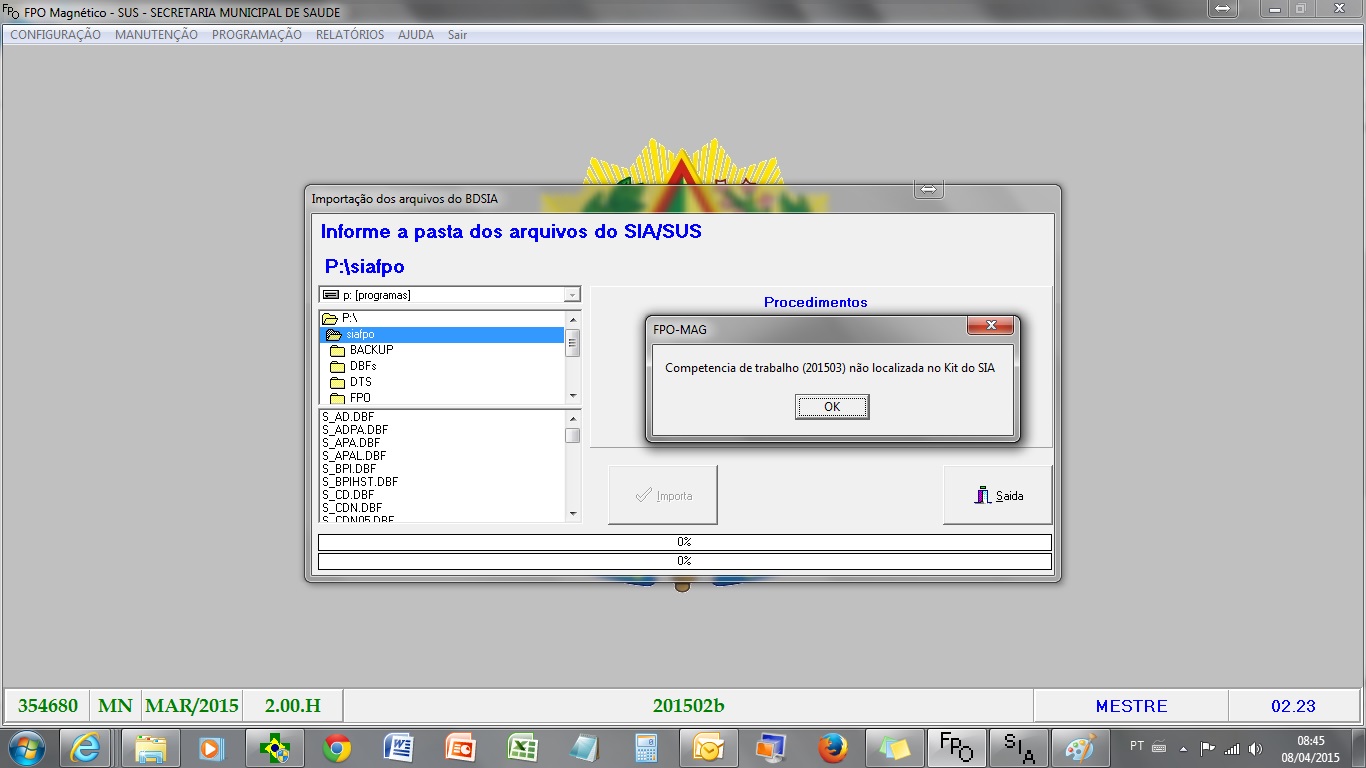
Task: Select file S_APA.DBF in list
Action: coord(351,443)
